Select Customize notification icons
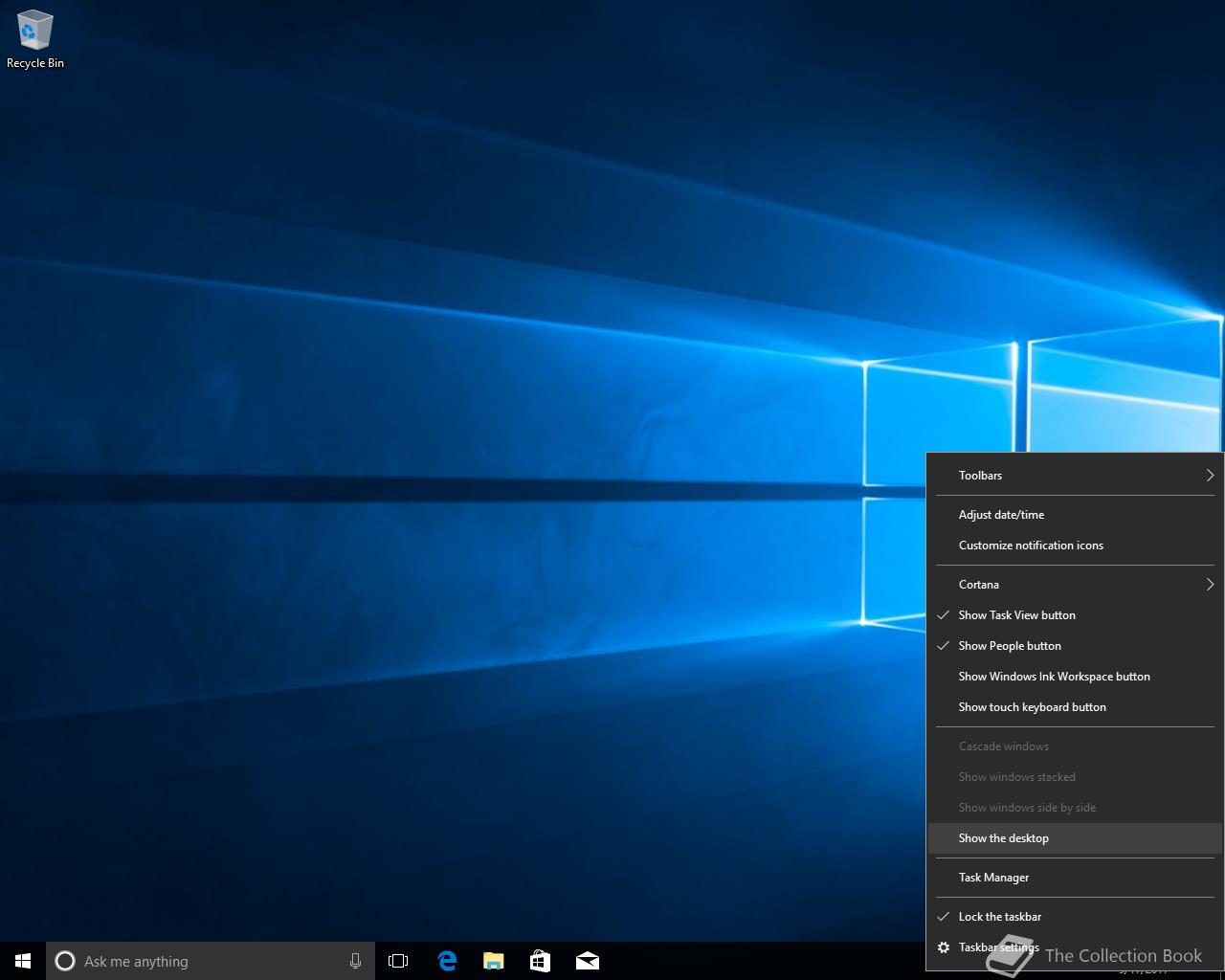Image resolution: width=1225 pixels, height=980 pixels. pyautogui.click(x=1075, y=546)
